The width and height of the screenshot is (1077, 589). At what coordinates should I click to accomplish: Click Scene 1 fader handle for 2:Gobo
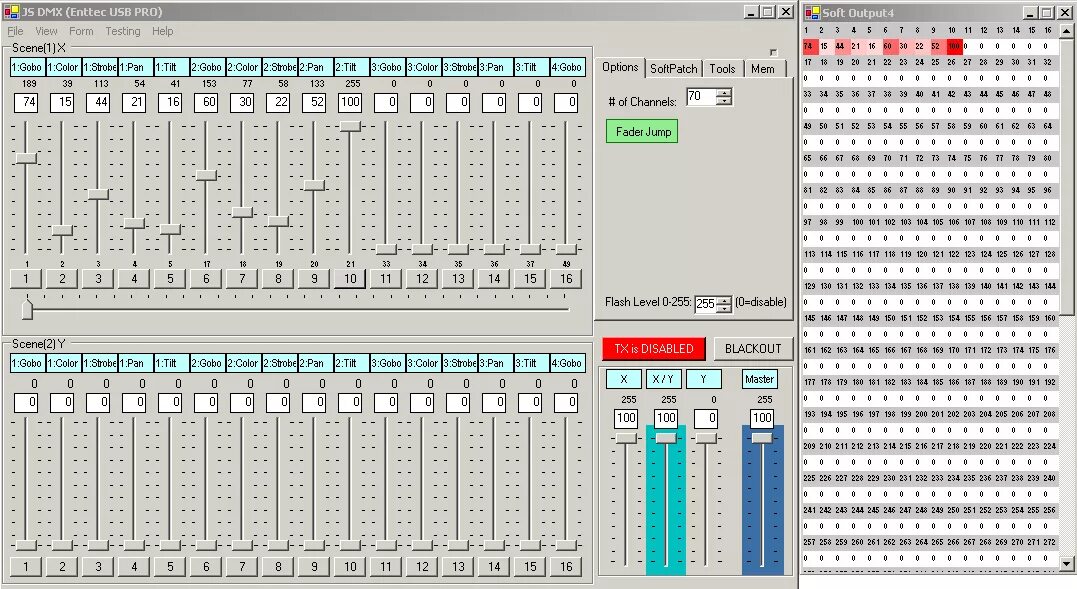pyautogui.click(x=206, y=175)
